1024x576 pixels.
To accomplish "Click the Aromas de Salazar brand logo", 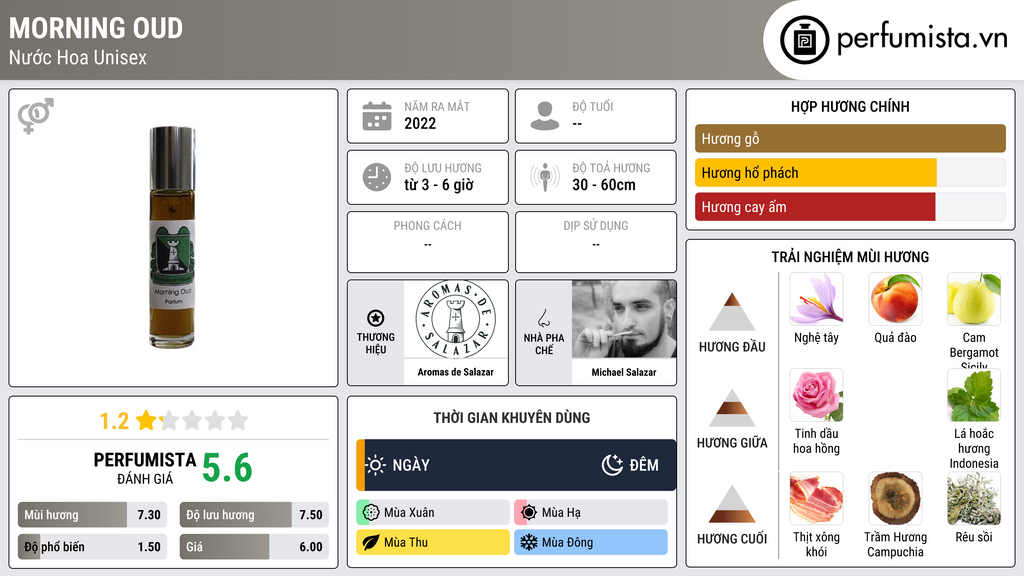I will click(x=456, y=319).
